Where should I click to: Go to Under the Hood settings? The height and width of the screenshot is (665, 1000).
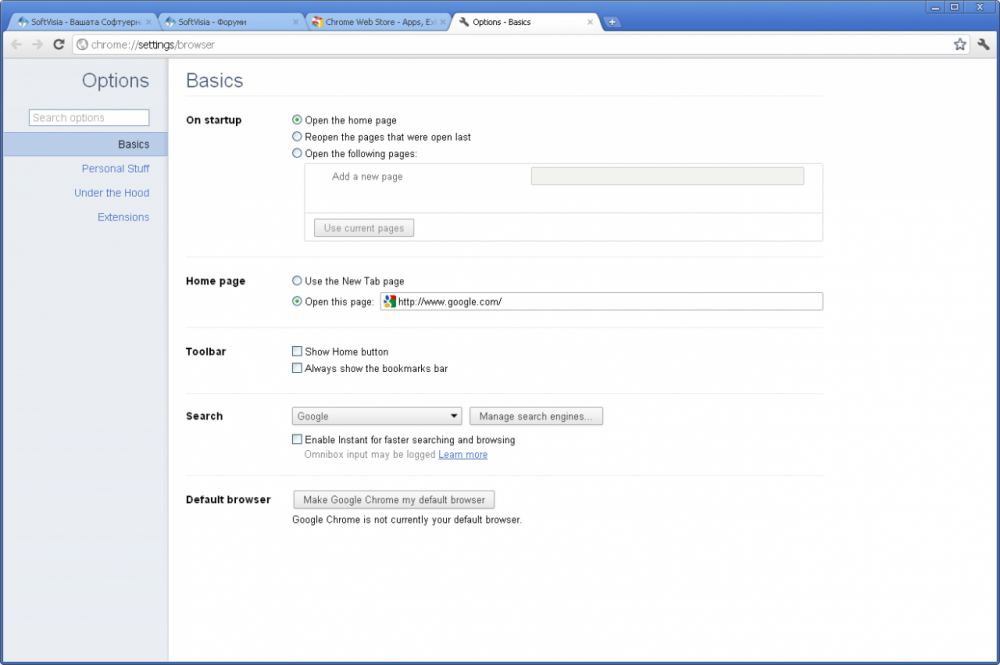[x=111, y=193]
